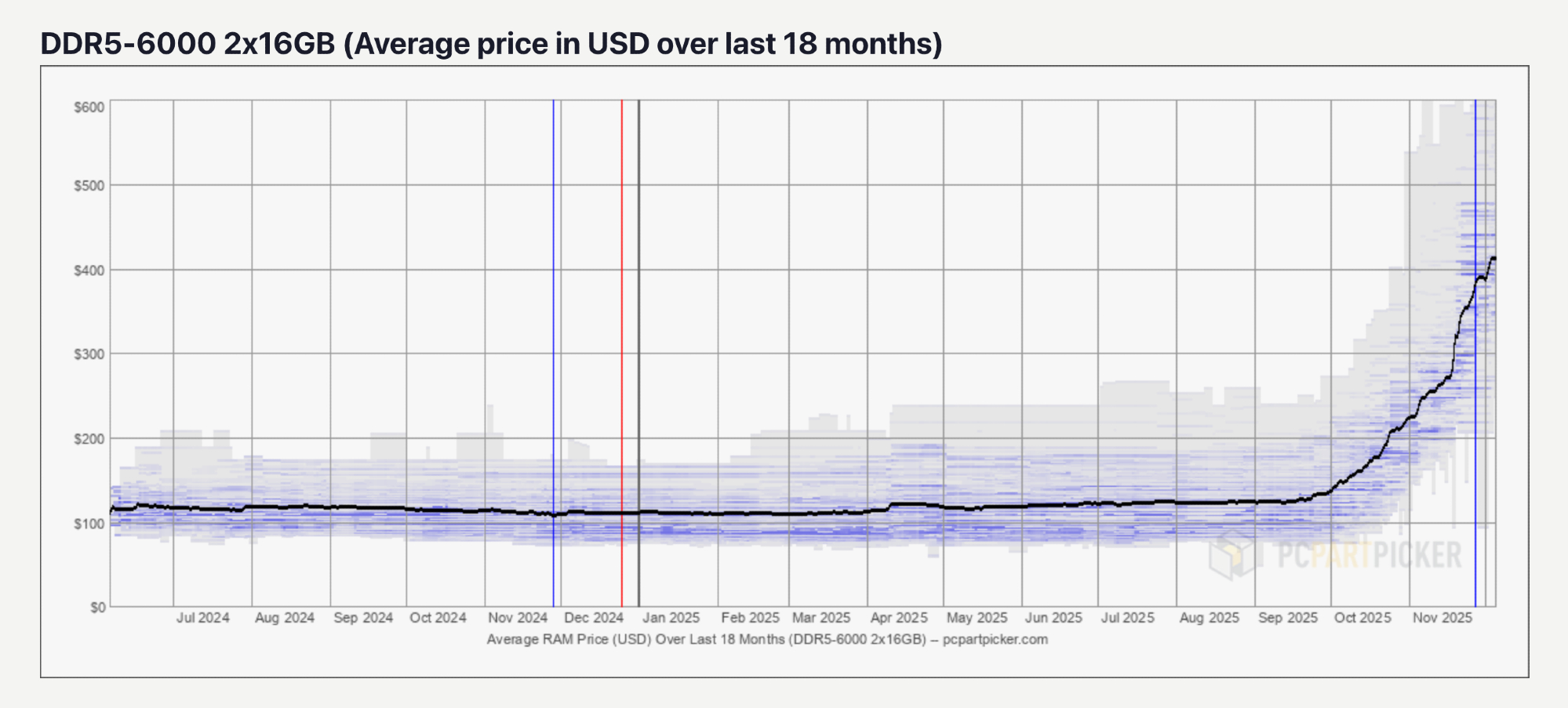
Task: Click the blue vertical line before Dec 2024
Action: pos(554,353)
